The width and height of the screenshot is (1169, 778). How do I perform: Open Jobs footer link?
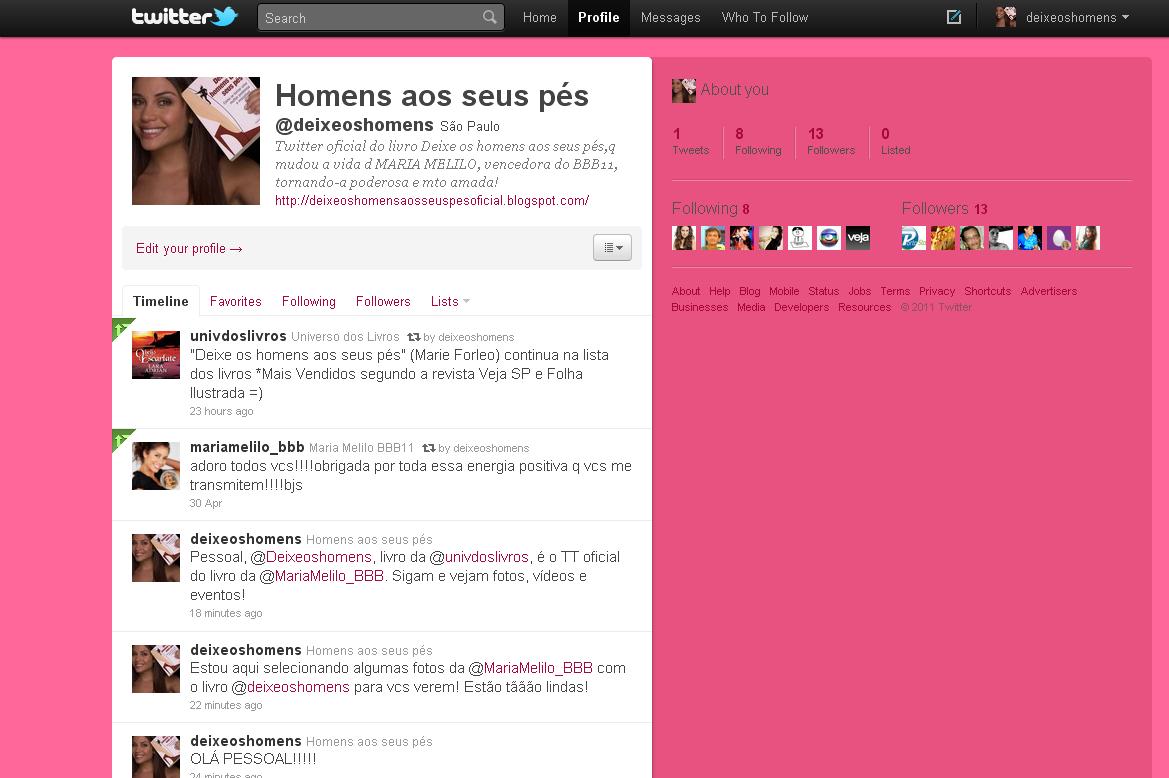(860, 291)
